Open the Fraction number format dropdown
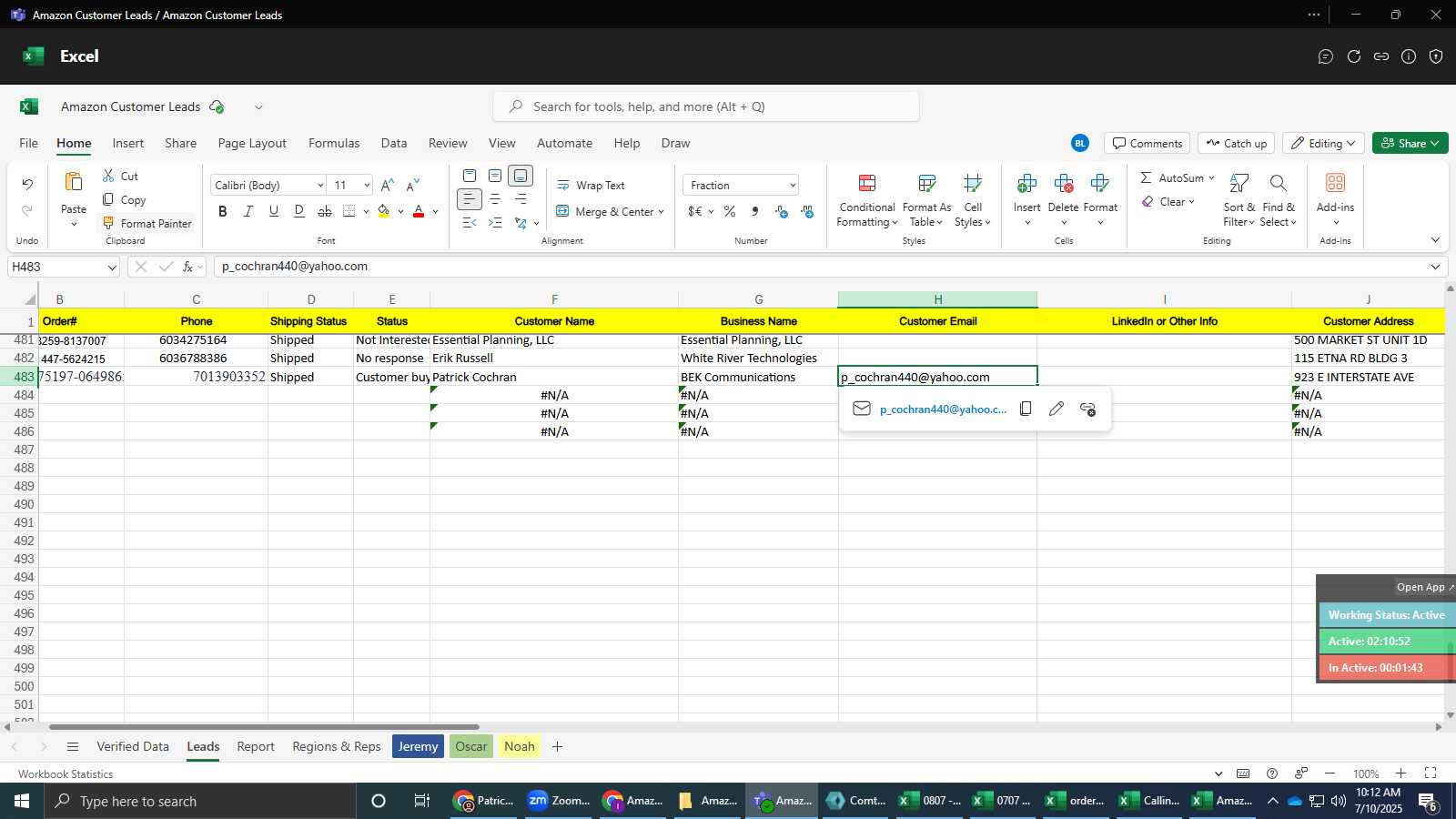This screenshot has width=1456, height=819. coord(793,185)
